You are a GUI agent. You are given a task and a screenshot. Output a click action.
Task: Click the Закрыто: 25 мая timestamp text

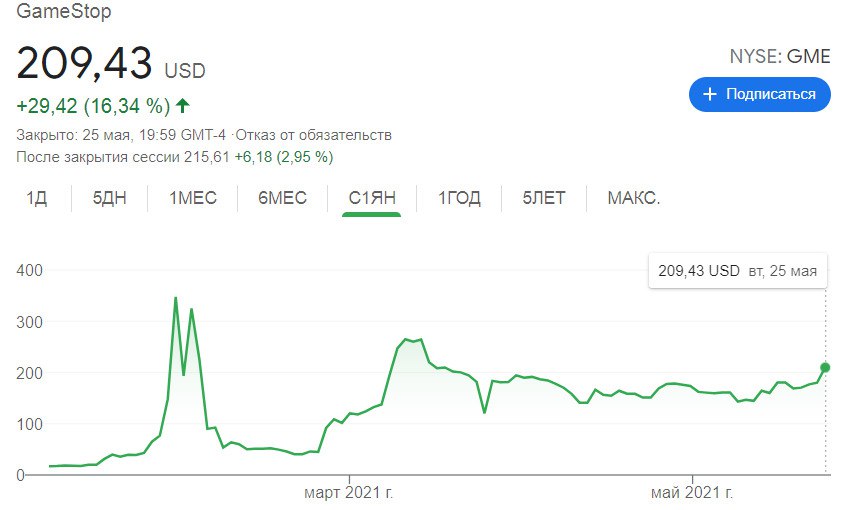pyautogui.click(x=121, y=135)
